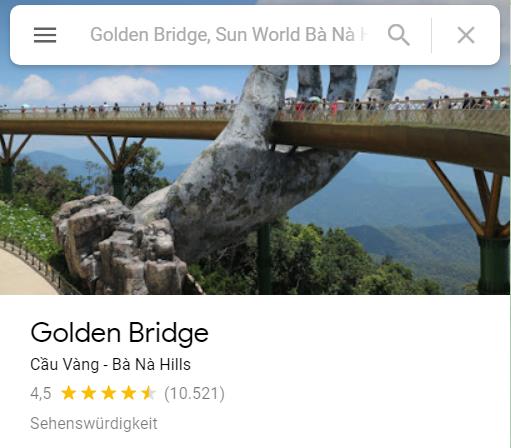Viewport: 511px width, 448px height.
Task: Click the first rating star
Action: point(69,393)
